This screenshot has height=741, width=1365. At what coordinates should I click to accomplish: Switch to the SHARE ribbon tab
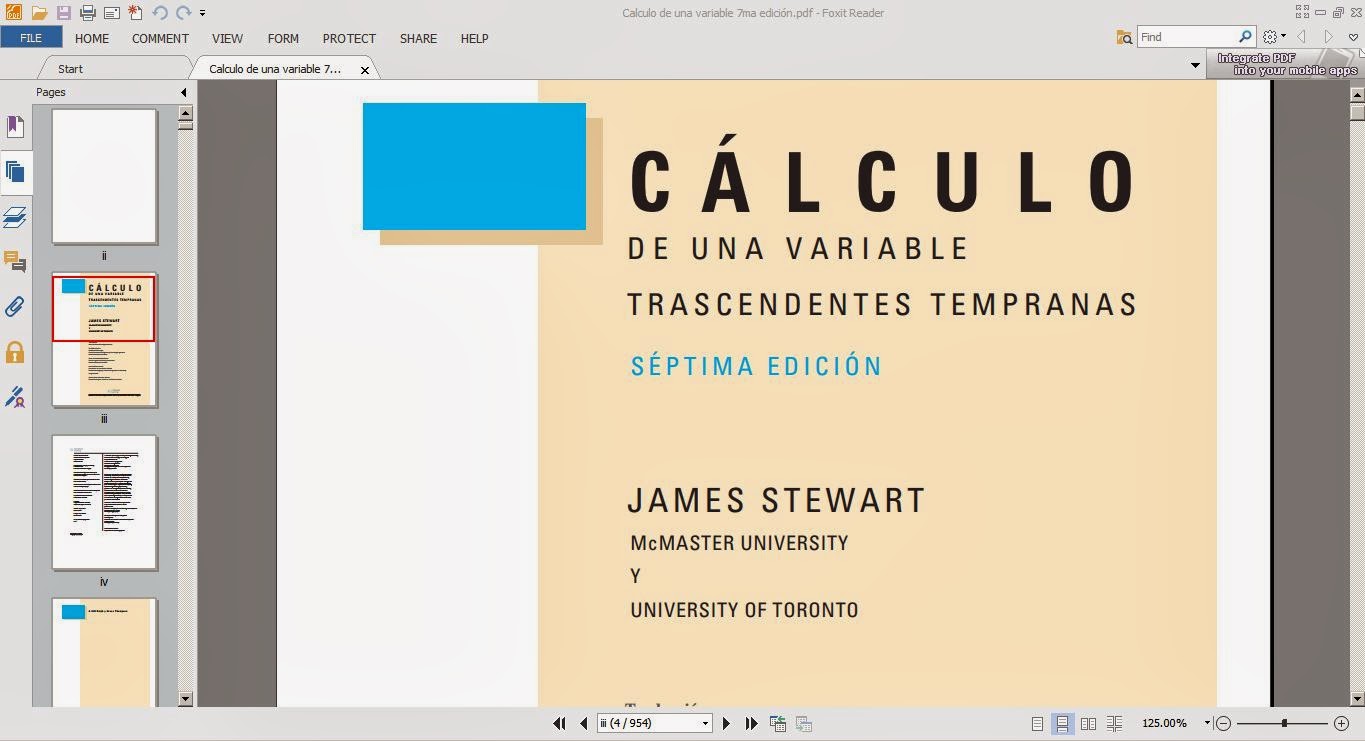418,38
